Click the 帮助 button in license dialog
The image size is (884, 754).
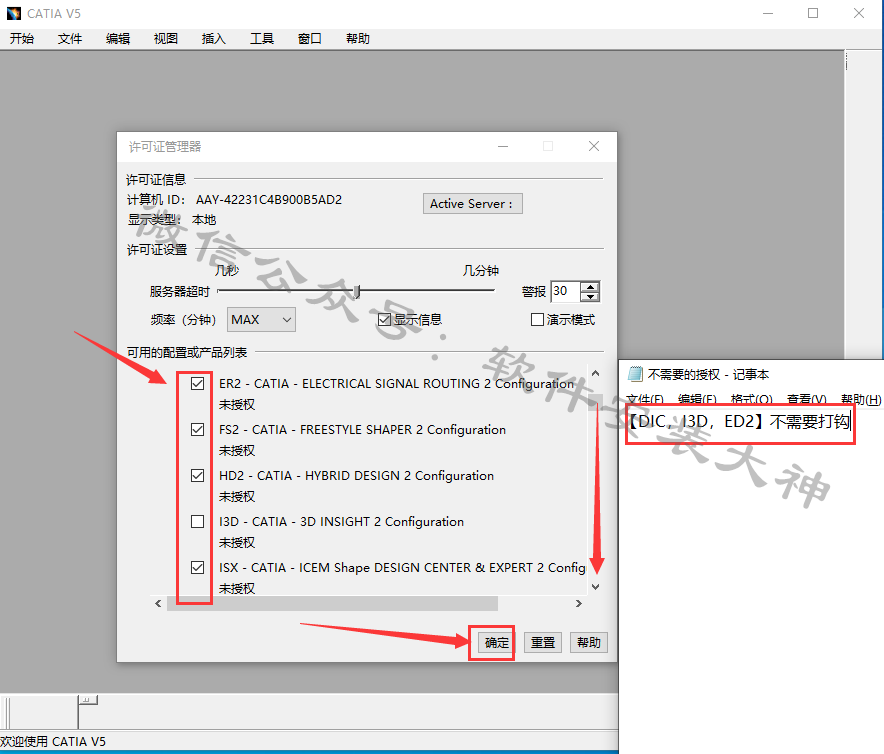point(589,642)
